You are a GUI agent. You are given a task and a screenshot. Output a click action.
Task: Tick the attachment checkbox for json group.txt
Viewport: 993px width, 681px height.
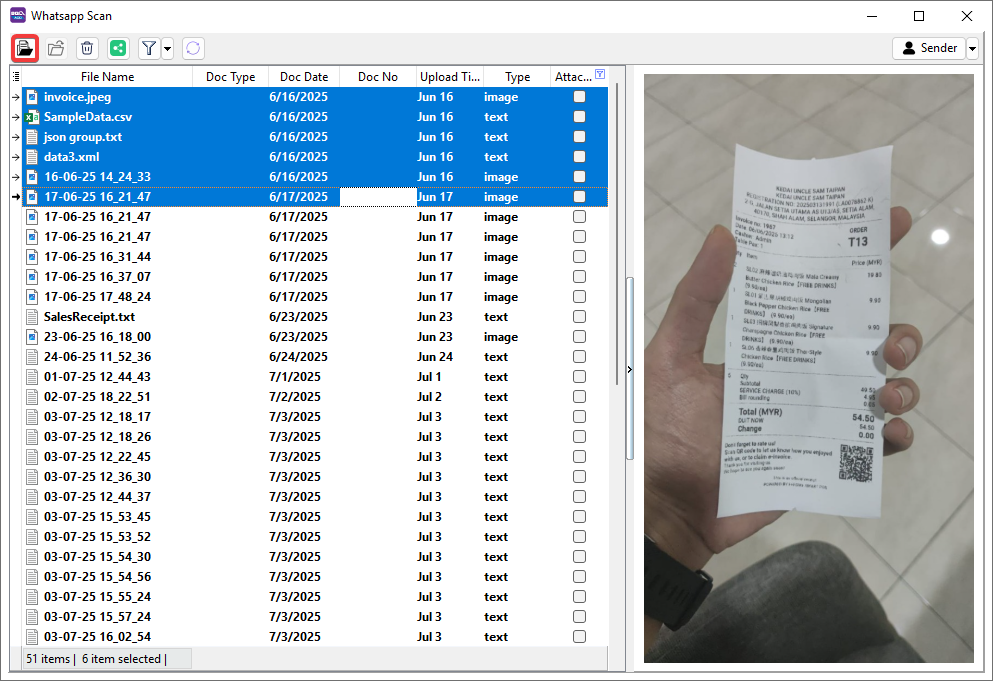click(x=579, y=137)
